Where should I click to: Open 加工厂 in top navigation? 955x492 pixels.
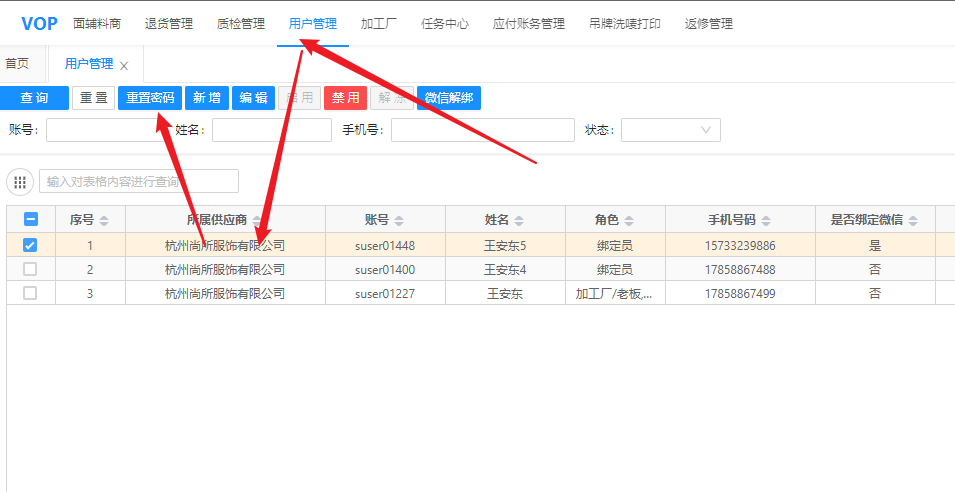tap(378, 24)
